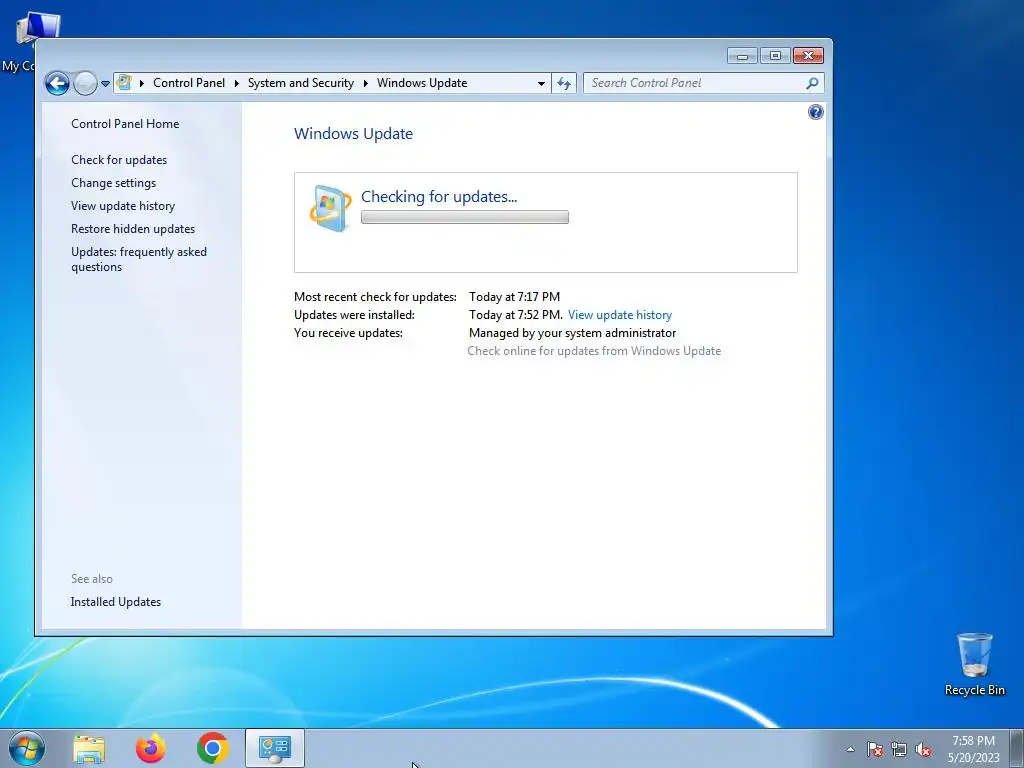This screenshot has height=768, width=1024.
Task: Click the Windows Update heading
Action: point(353,134)
